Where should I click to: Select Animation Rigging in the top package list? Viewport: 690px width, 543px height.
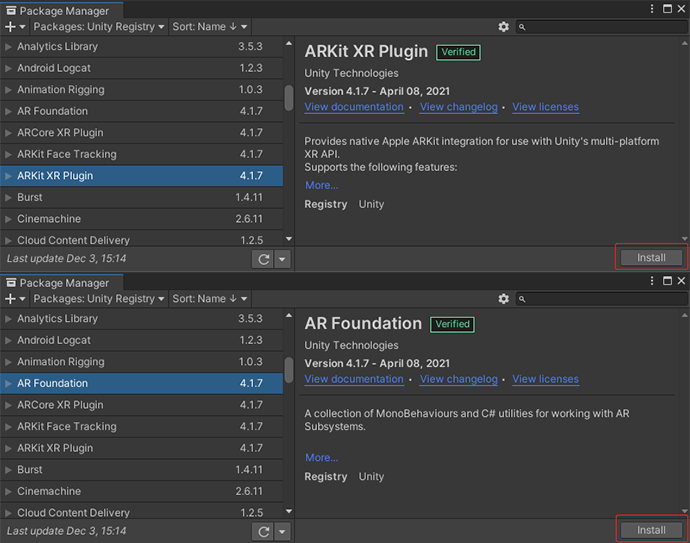click(x=141, y=90)
